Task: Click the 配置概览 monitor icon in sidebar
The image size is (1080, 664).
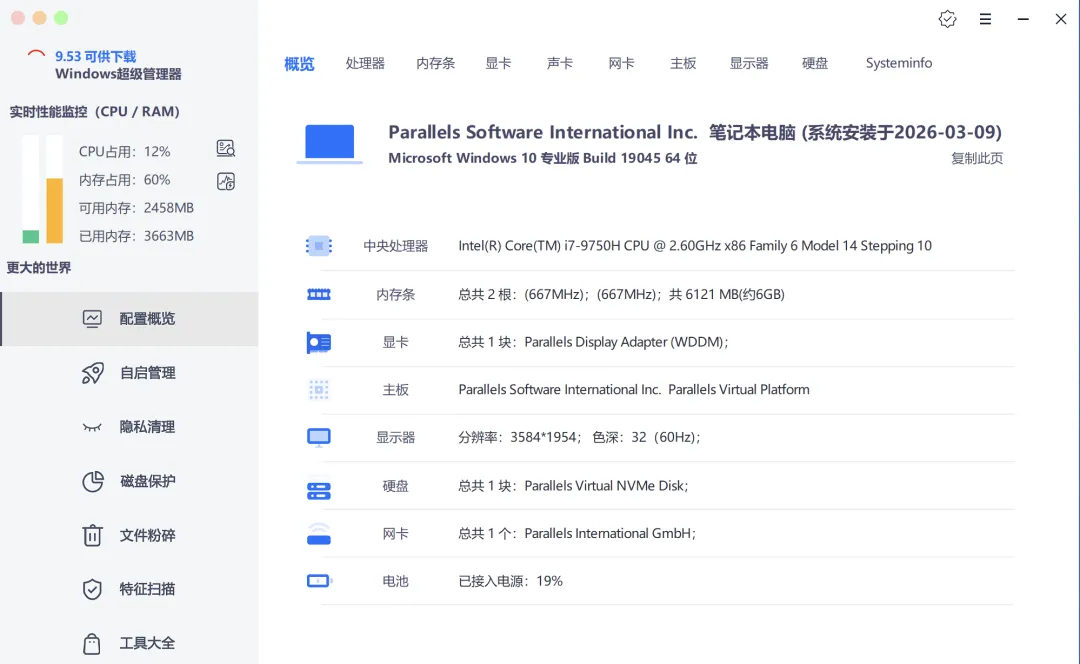Action: [x=92, y=319]
